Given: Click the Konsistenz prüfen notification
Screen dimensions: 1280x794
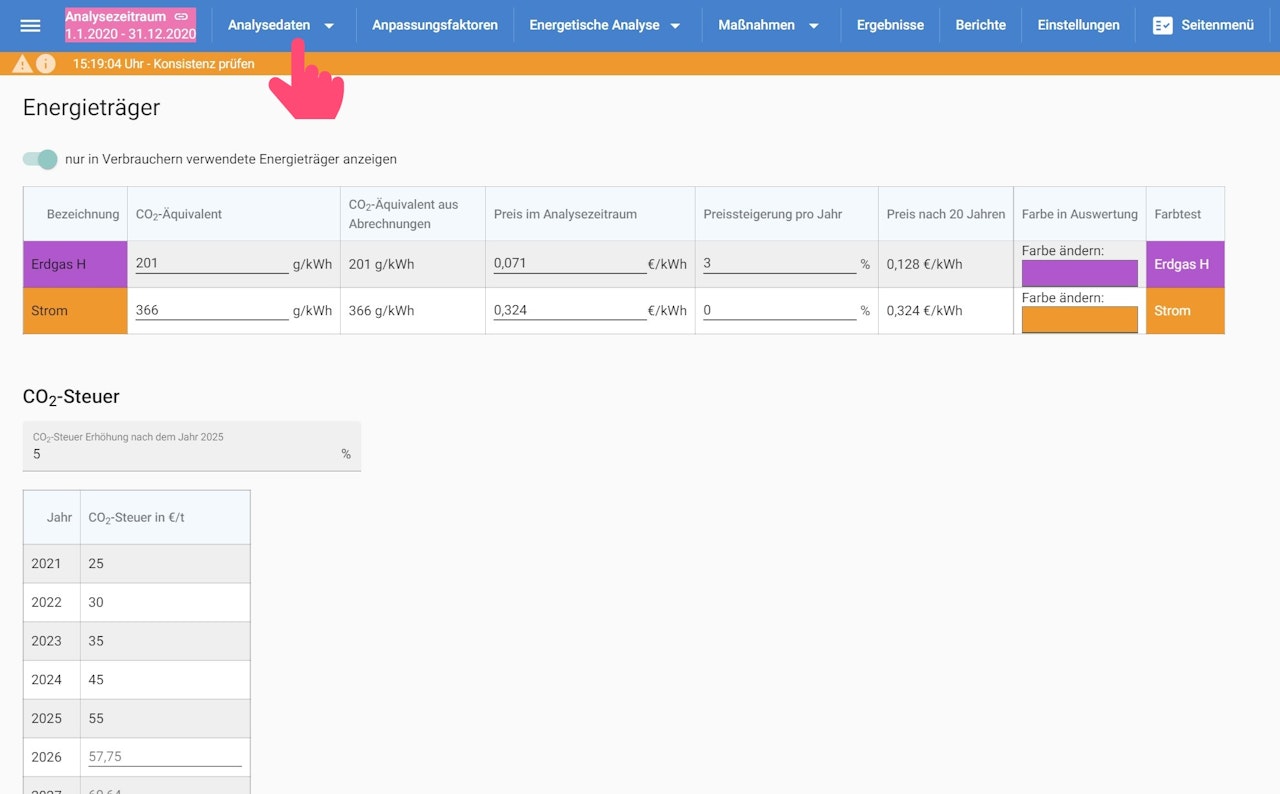Looking at the screenshot, I should click(x=163, y=64).
